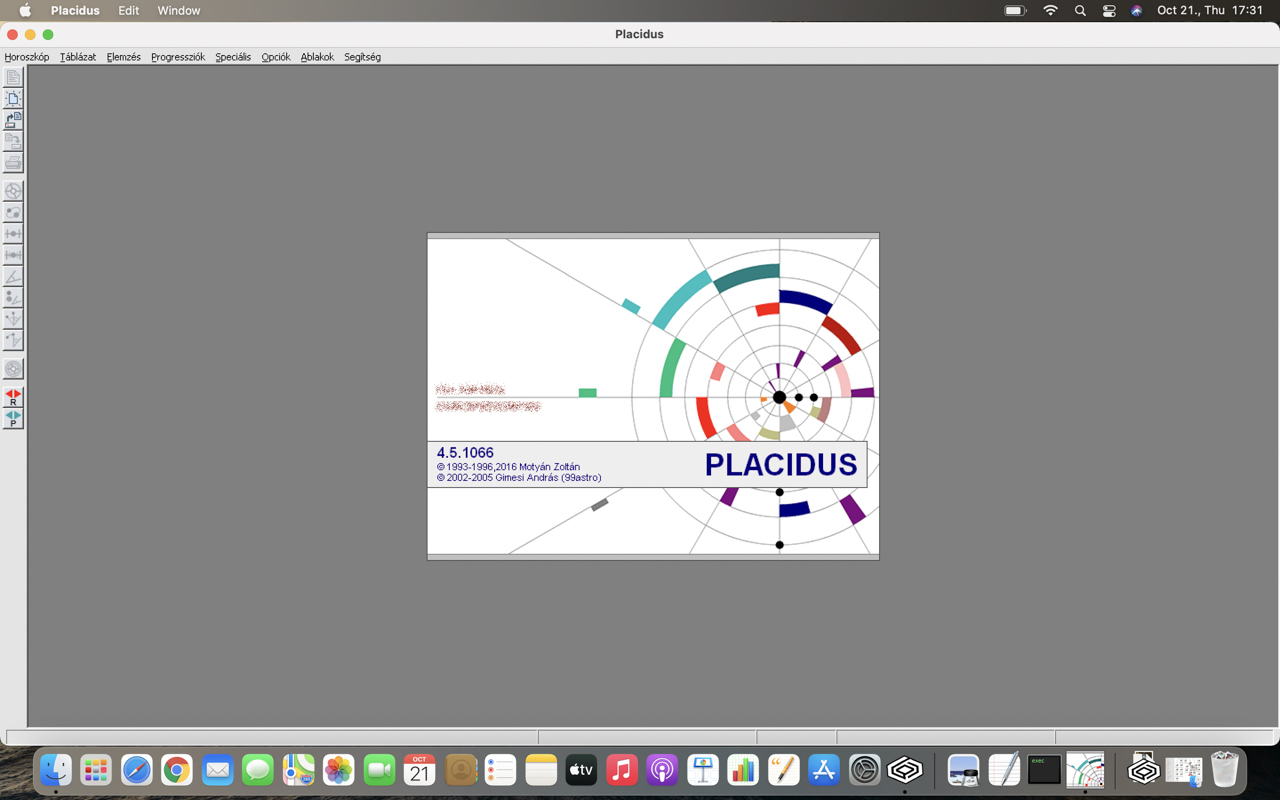The height and width of the screenshot is (800, 1280).
Task: Open the Edit menu in the macOS bar
Action: coord(129,10)
